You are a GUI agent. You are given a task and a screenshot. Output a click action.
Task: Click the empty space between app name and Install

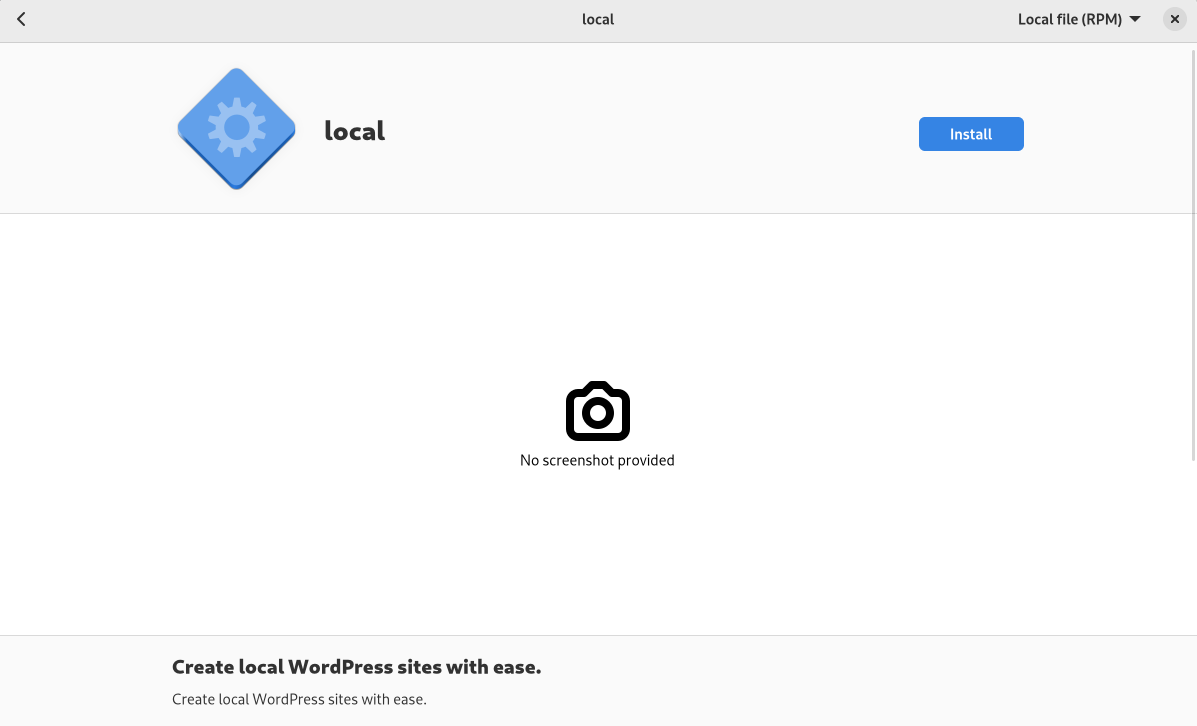coord(650,132)
